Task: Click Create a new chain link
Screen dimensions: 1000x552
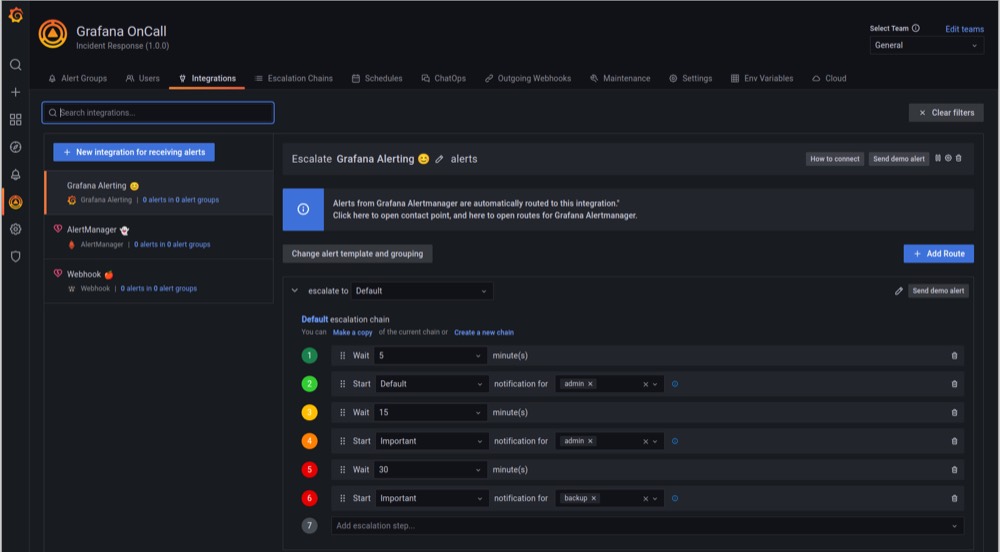Action: coord(484,333)
